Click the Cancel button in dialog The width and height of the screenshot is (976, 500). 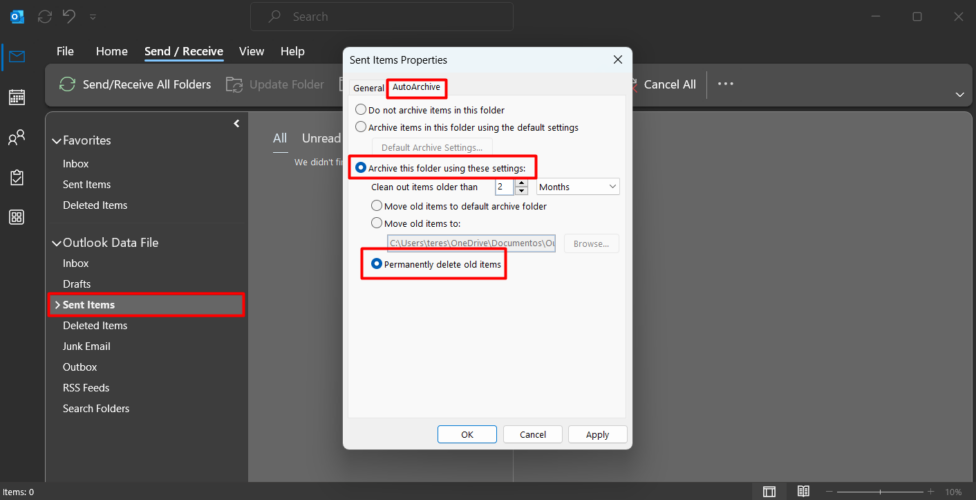(533, 435)
